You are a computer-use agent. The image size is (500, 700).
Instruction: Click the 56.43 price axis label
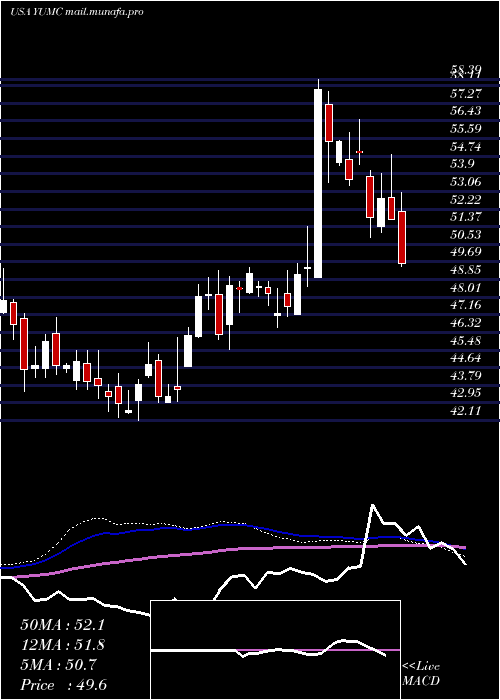tap(465, 111)
